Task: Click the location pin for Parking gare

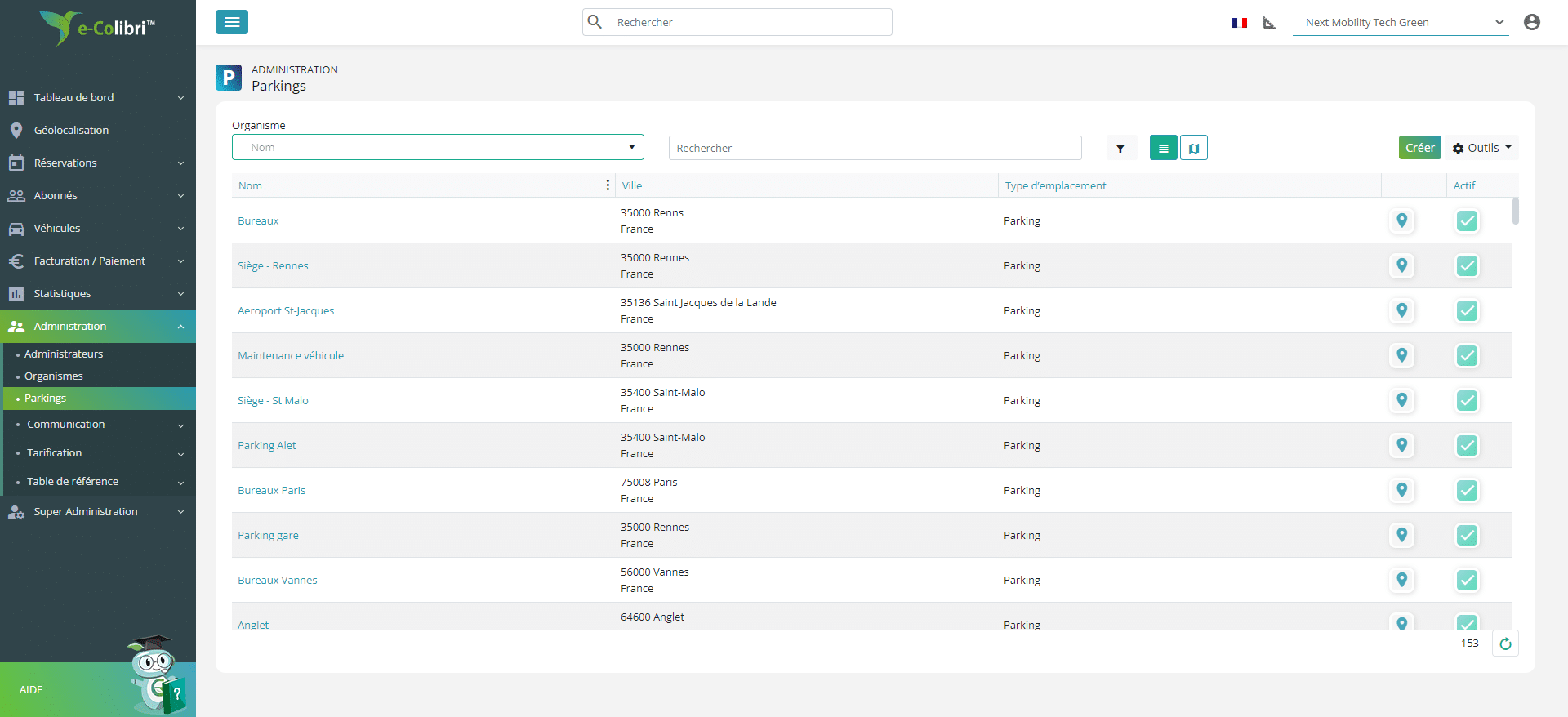Action: pos(1402,535)
